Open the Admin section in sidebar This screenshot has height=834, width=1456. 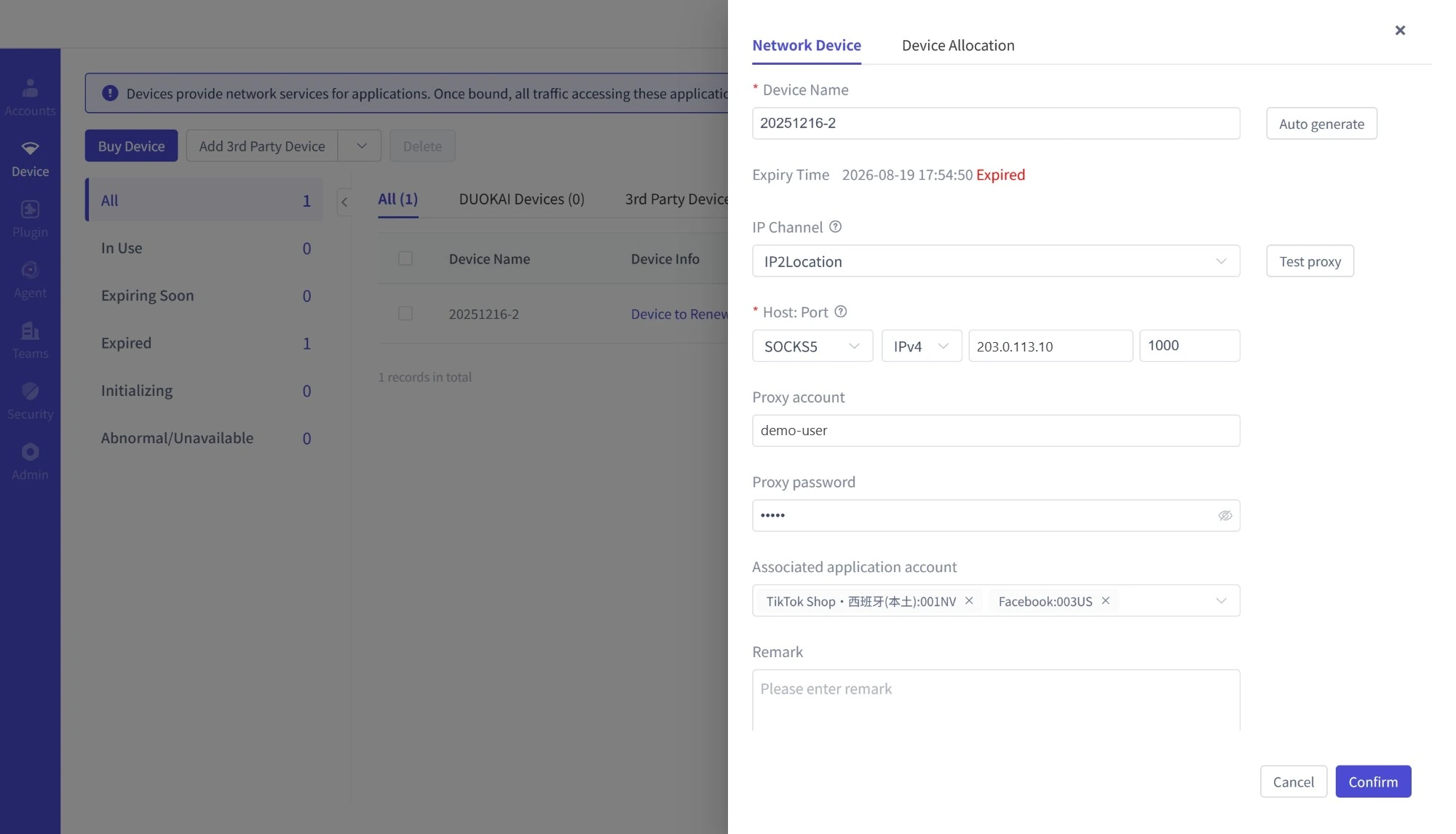pyautogui.click(x=30, y=461)
